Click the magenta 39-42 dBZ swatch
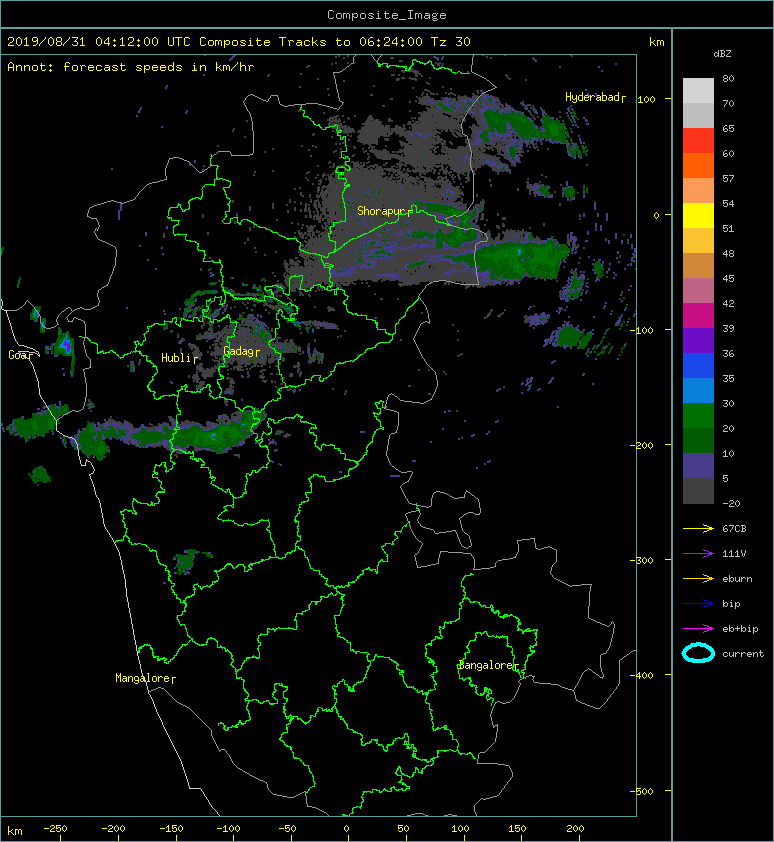This screenshot has width=774, height=842. pos(698,316)
